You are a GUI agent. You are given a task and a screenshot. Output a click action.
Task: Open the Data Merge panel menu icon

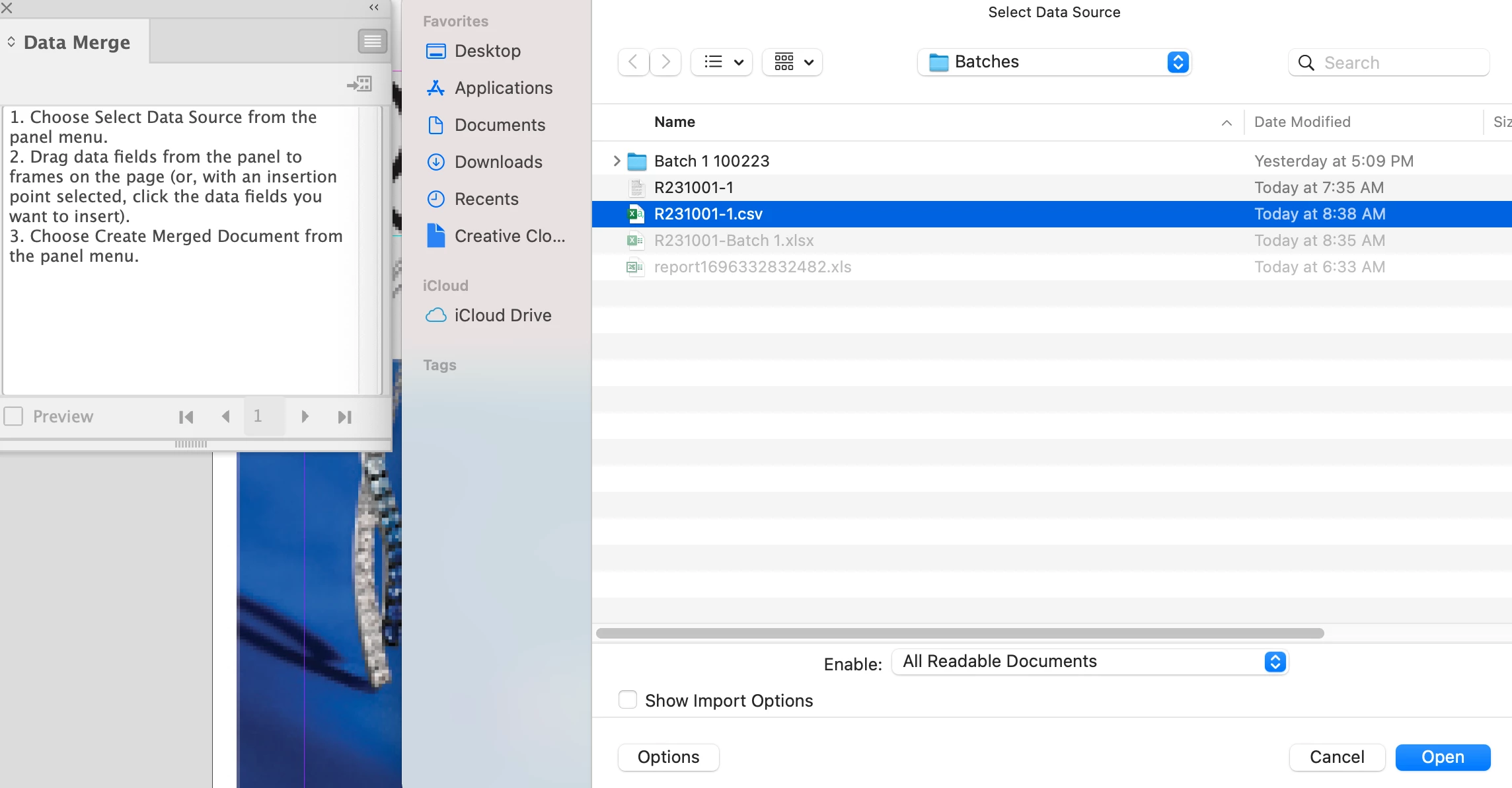coord(372,42)
